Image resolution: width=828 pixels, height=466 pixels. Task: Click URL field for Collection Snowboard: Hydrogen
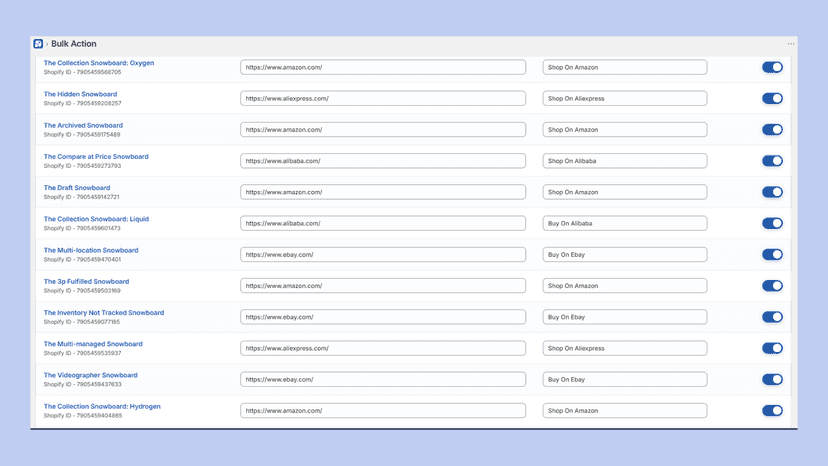[383, 410]
